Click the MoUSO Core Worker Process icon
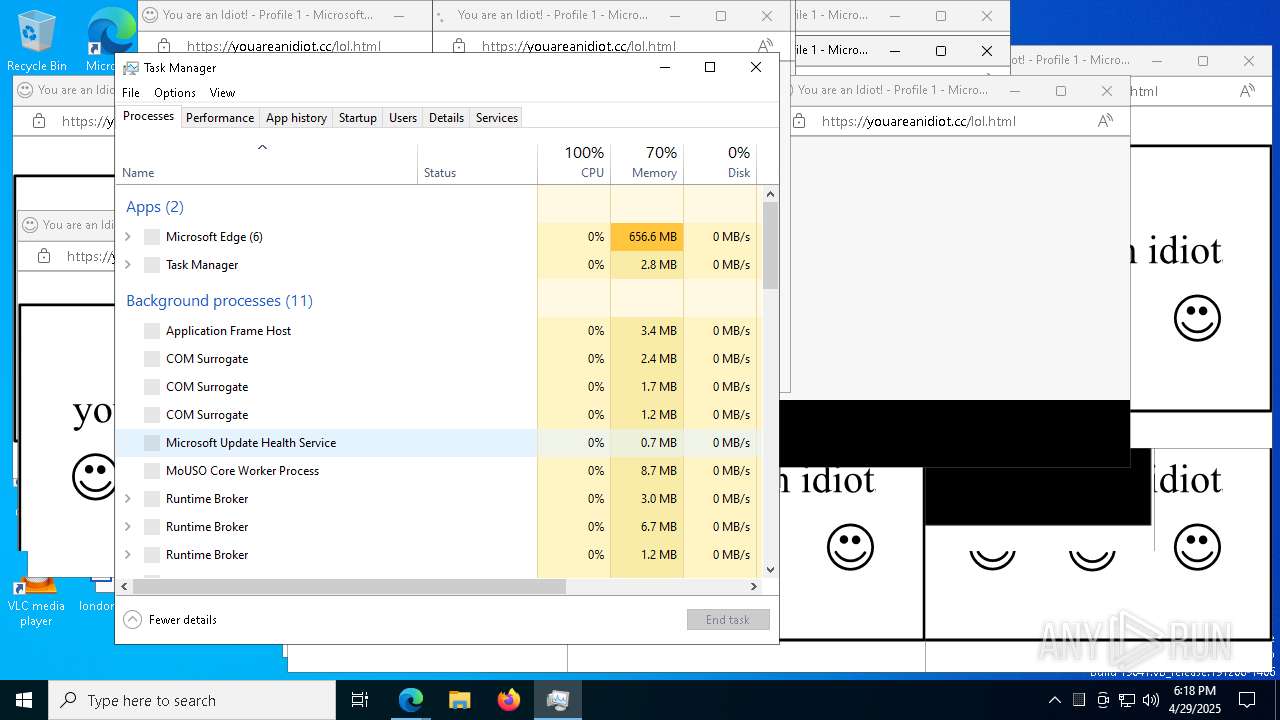Viewport: 1280px width, 720px height. point(152,471)
